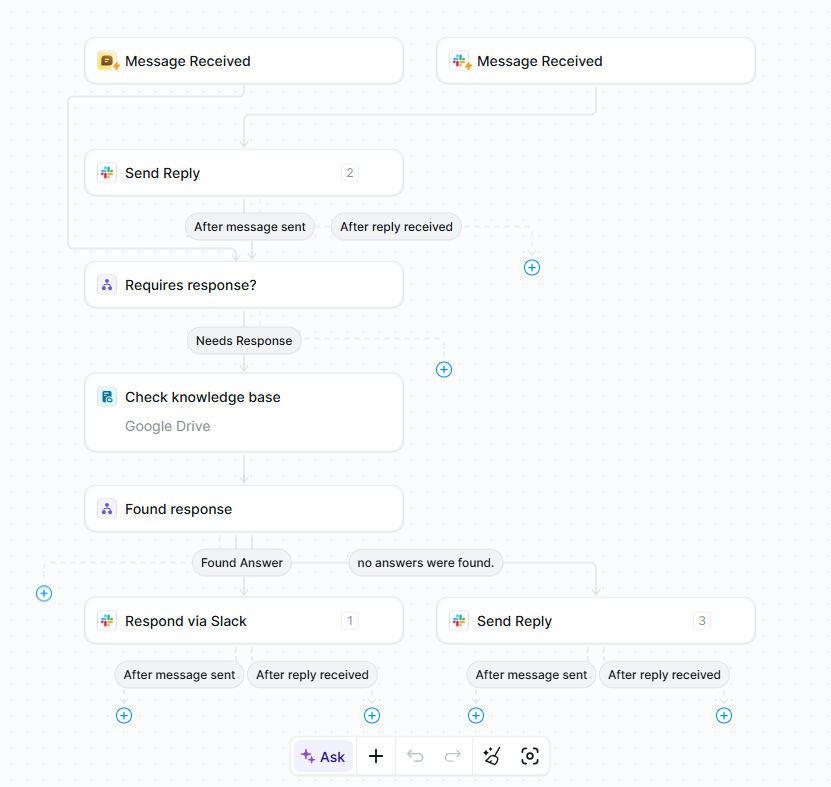Screen dimensions: 831x787
Task: Select the Slack Message Received trigger node
Action: click(x=596, y=61)
